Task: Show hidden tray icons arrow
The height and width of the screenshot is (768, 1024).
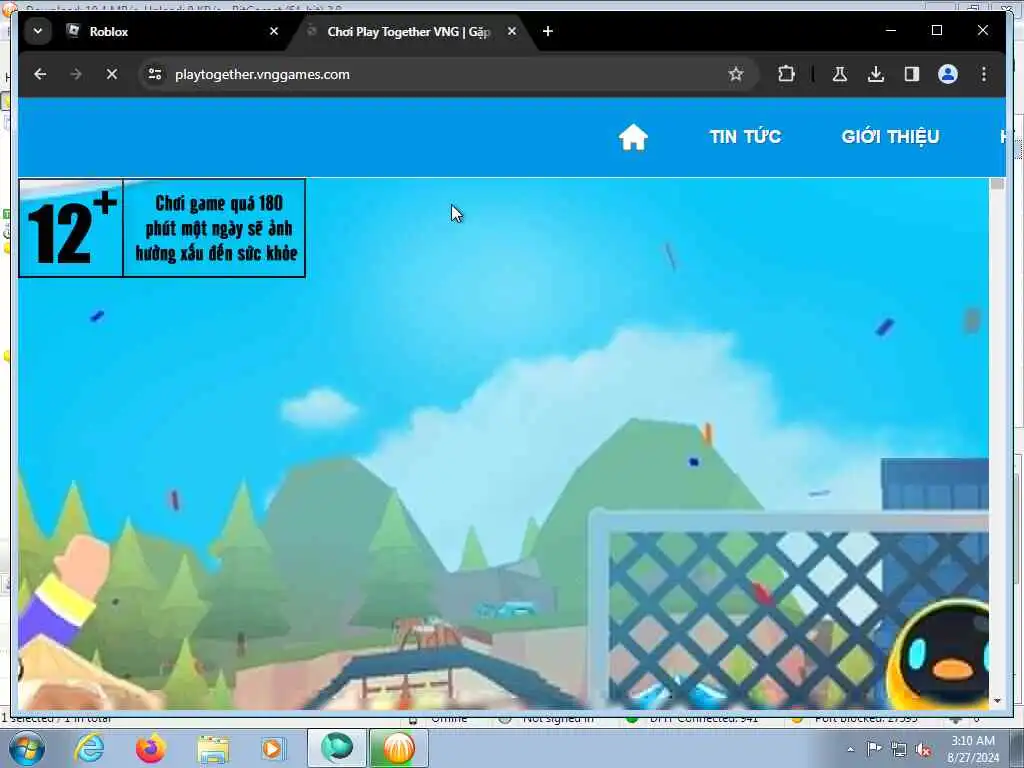Action: (850, 749)
